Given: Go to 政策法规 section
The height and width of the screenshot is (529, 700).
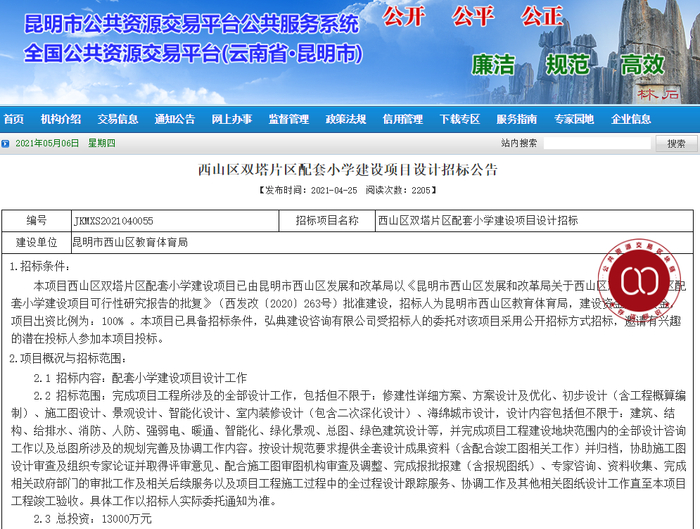Looking at the screenshot, I should (x=346, y=119).
